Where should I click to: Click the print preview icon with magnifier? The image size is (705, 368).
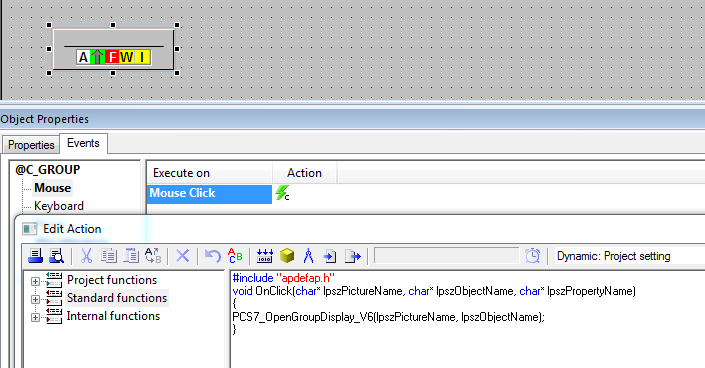[x=57, y=256]
